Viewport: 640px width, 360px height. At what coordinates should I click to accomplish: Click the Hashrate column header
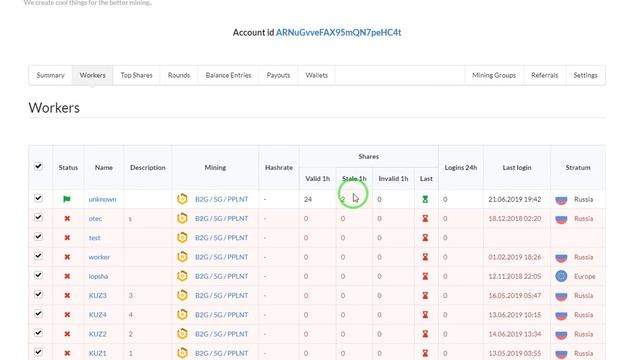[x=279, y=167]
